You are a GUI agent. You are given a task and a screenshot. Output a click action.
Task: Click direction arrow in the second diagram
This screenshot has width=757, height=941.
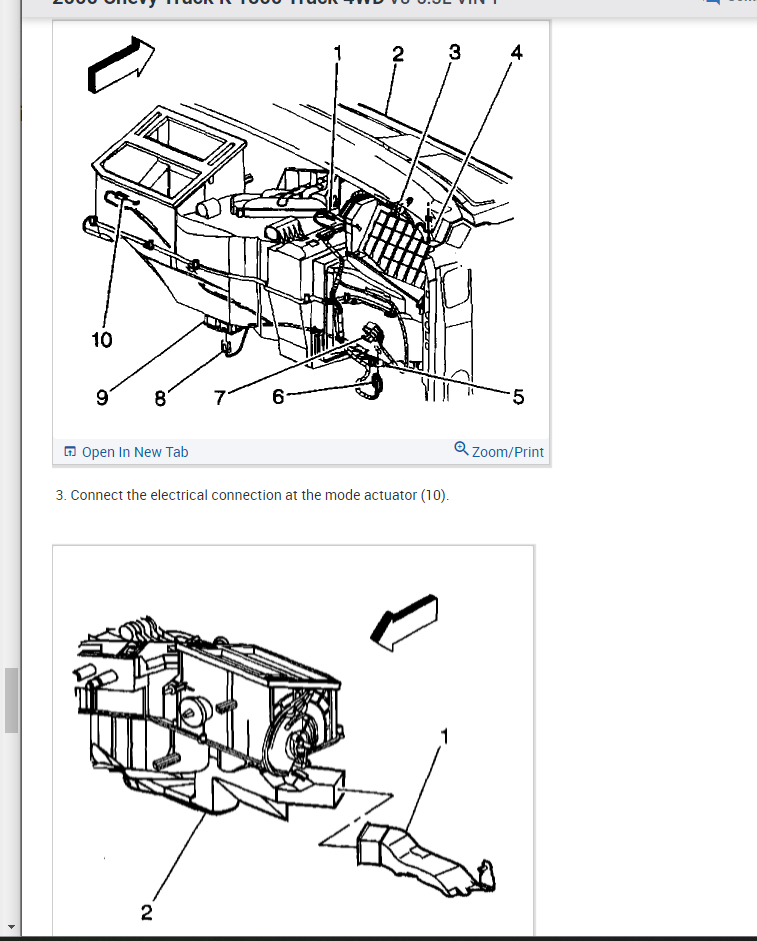pyautogui.click(x=405, y=622)
